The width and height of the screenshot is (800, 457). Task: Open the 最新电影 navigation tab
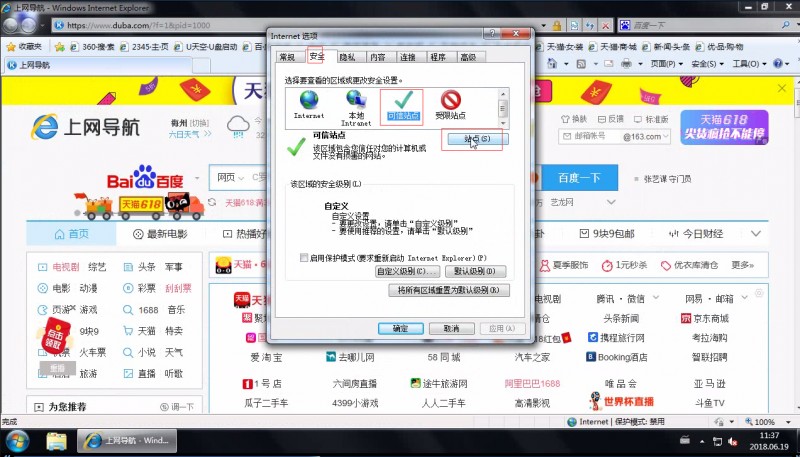click(x=160, y=234)
